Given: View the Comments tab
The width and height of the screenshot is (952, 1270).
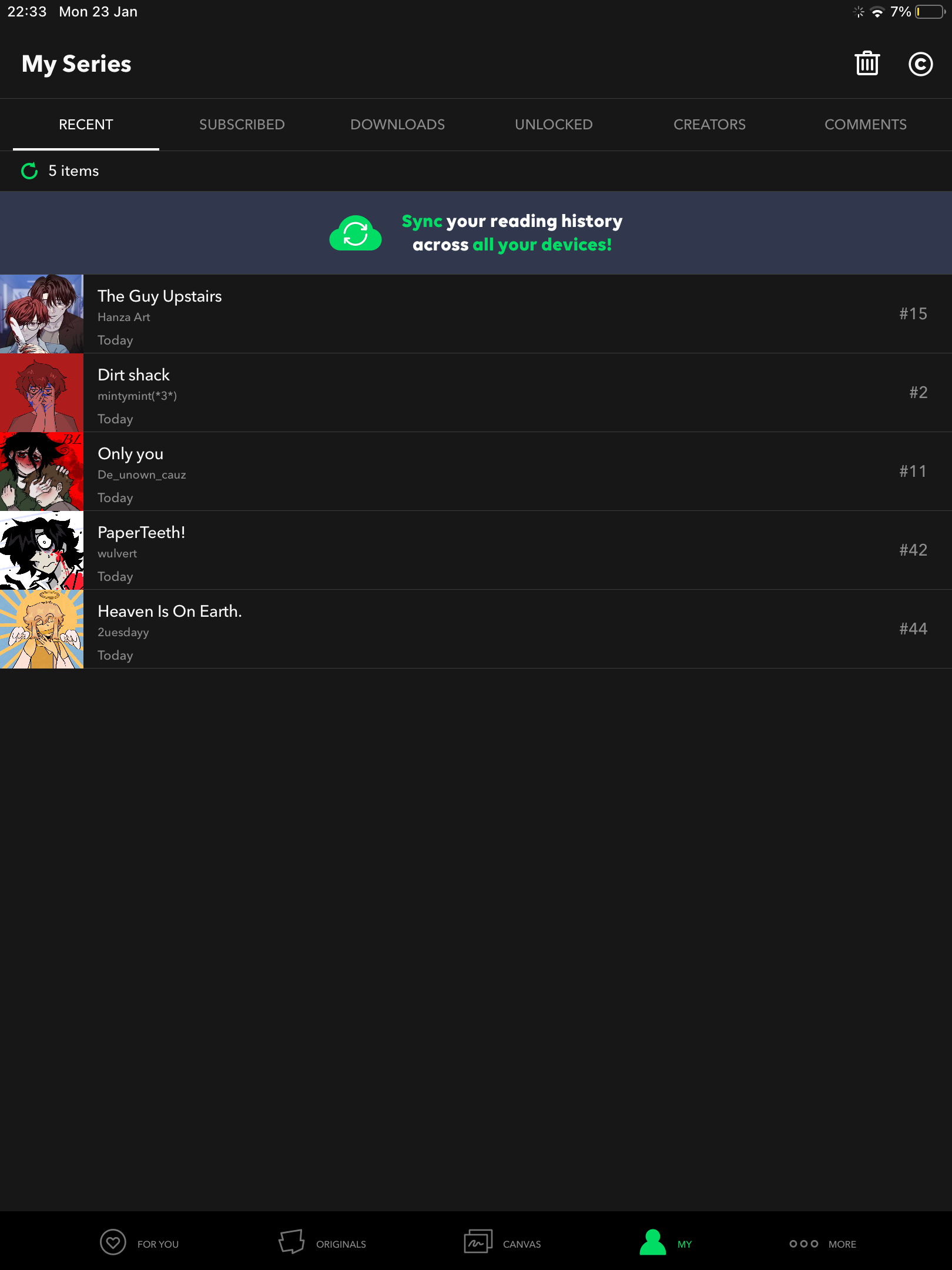Looking at the screenshot, I should tap(865, 125).
